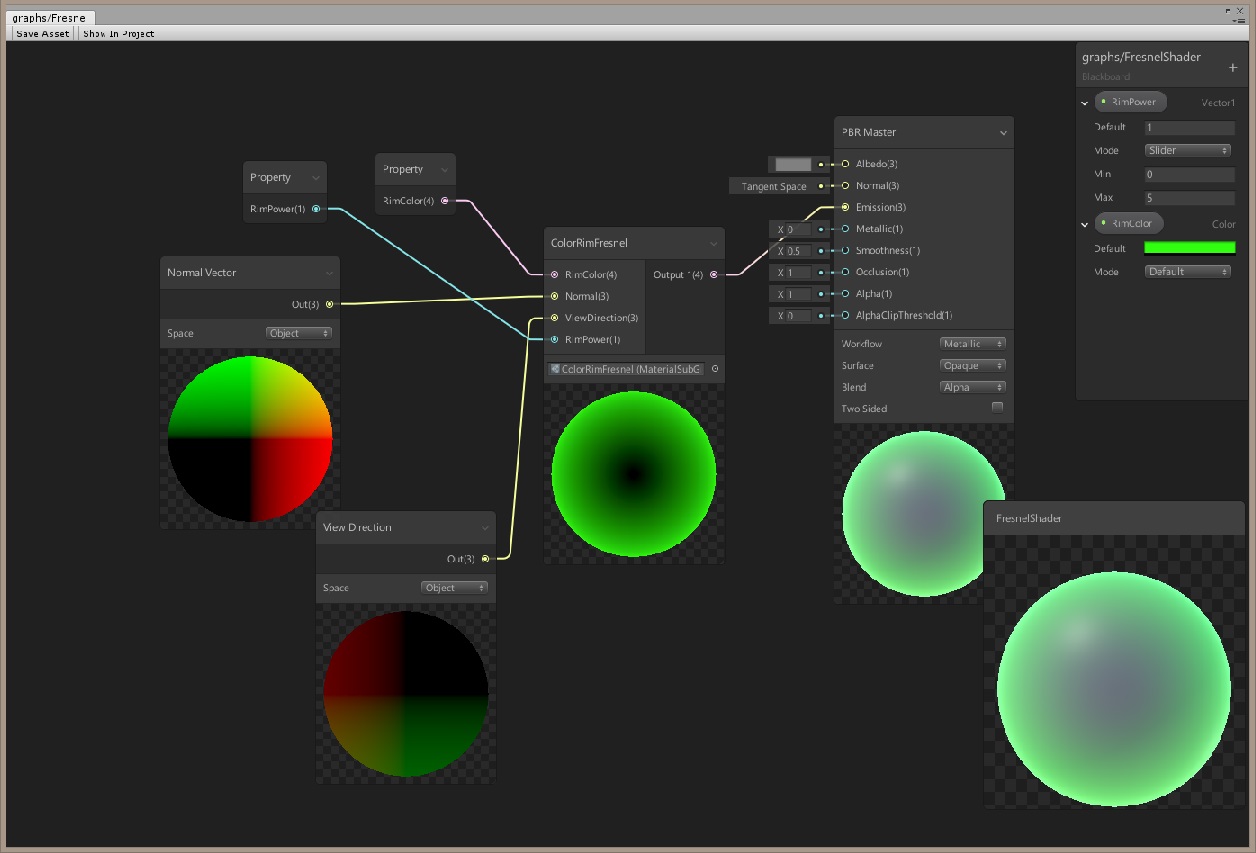Click the Show In Project button
1256x853 pixels.
[119, 33]
